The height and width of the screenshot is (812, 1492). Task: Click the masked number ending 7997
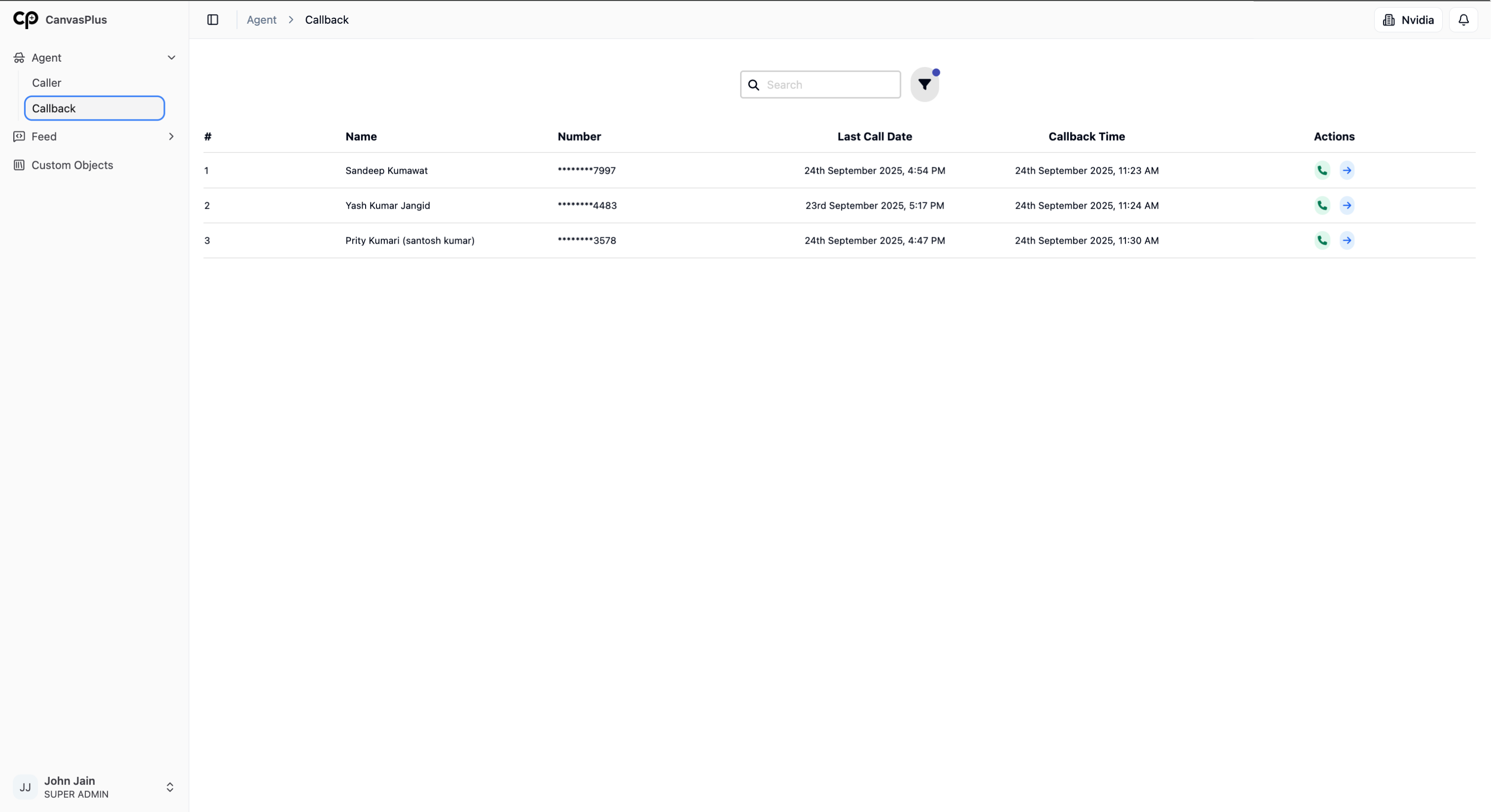coord(587,171)
